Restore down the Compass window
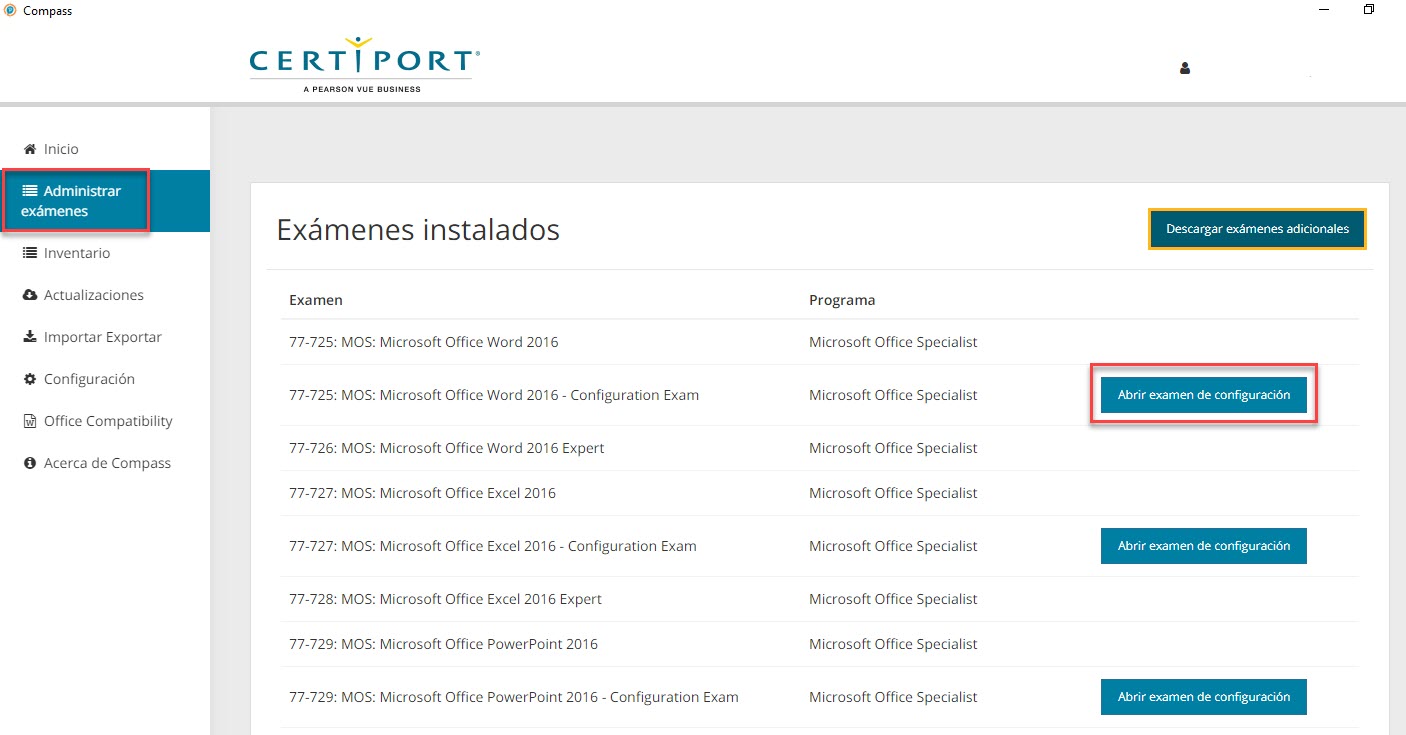 tap(1368, 9)
